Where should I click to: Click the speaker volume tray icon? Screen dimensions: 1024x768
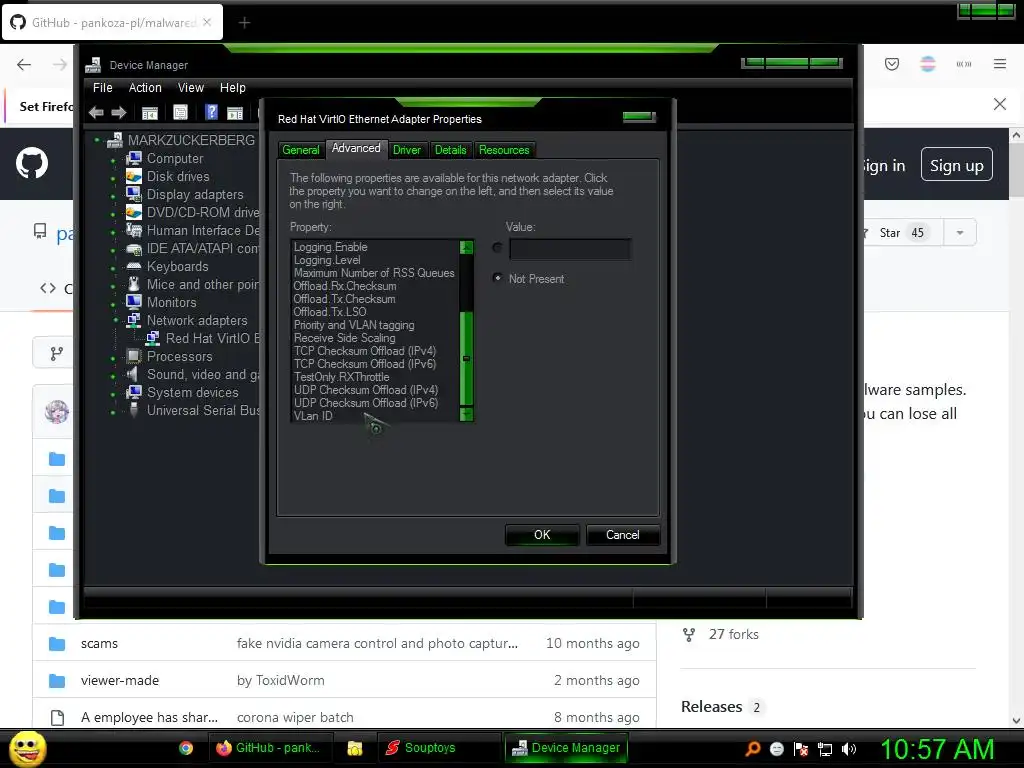[x=848, y=748]
